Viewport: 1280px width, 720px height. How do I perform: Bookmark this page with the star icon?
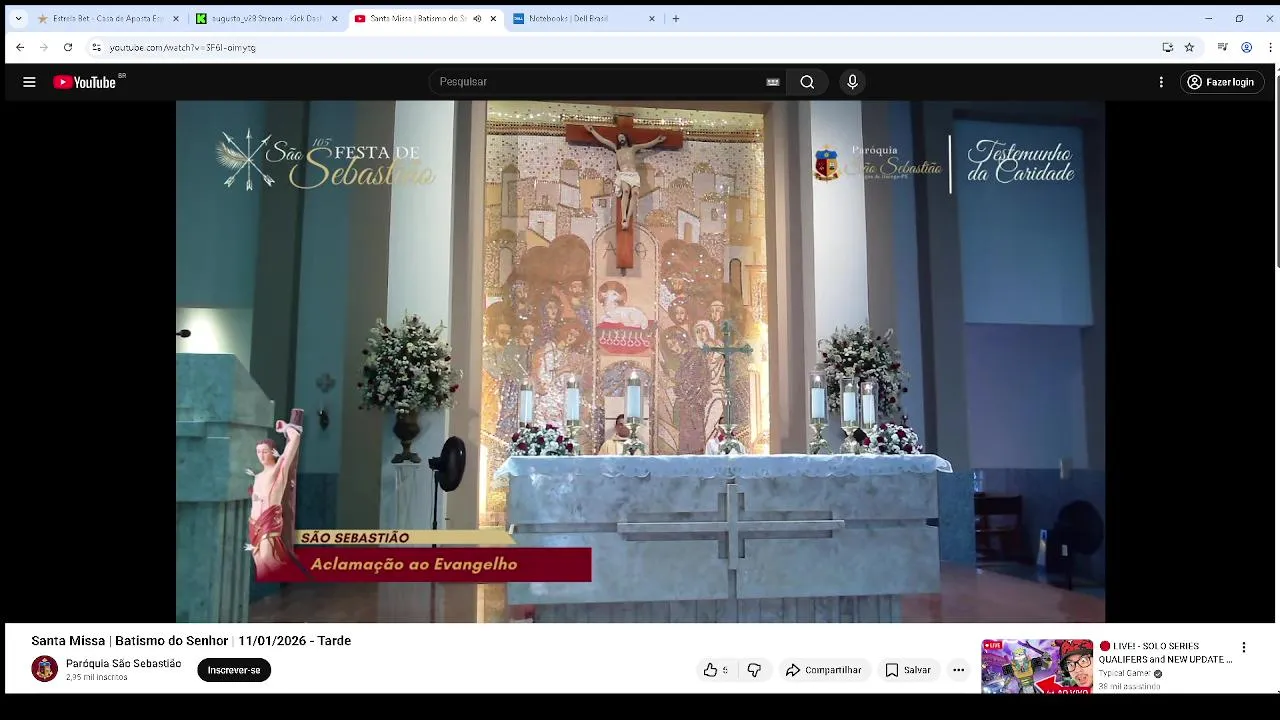[1189, 47]
